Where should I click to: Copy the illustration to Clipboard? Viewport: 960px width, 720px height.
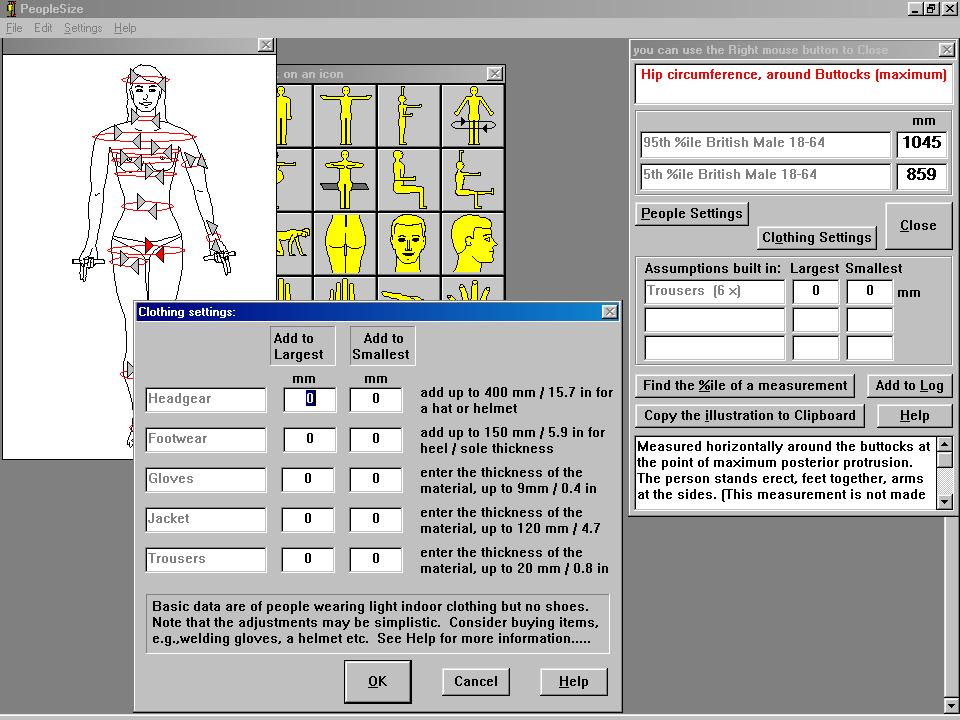750,416
